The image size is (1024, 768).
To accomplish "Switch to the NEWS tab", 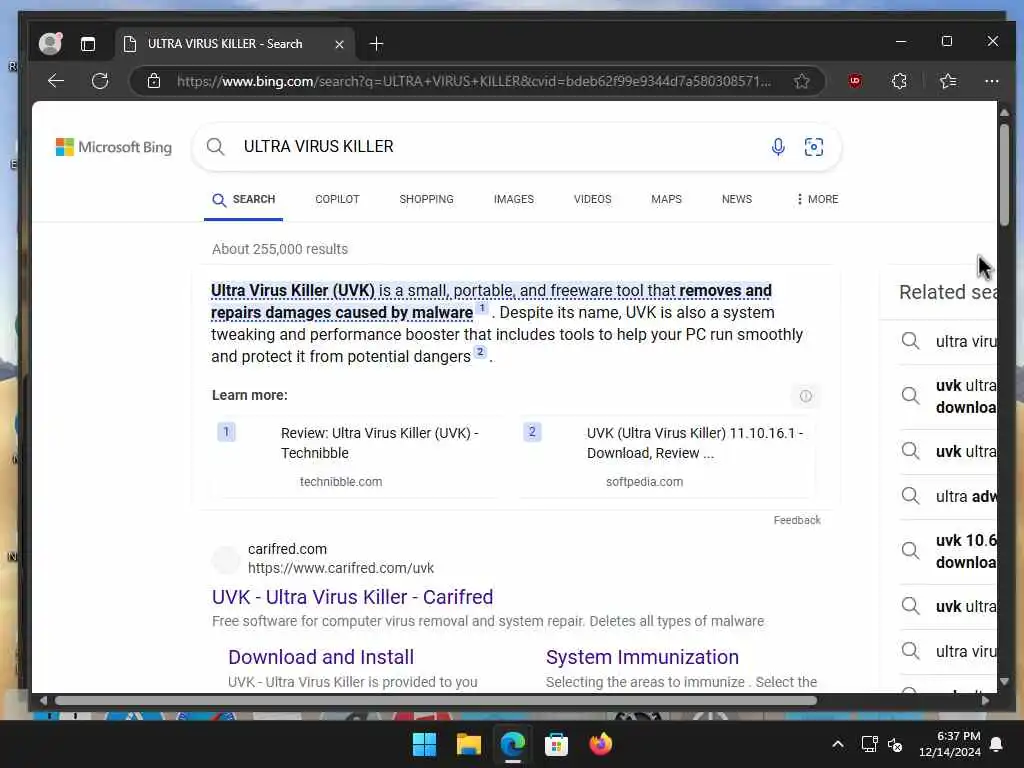I will pos(737,199).
